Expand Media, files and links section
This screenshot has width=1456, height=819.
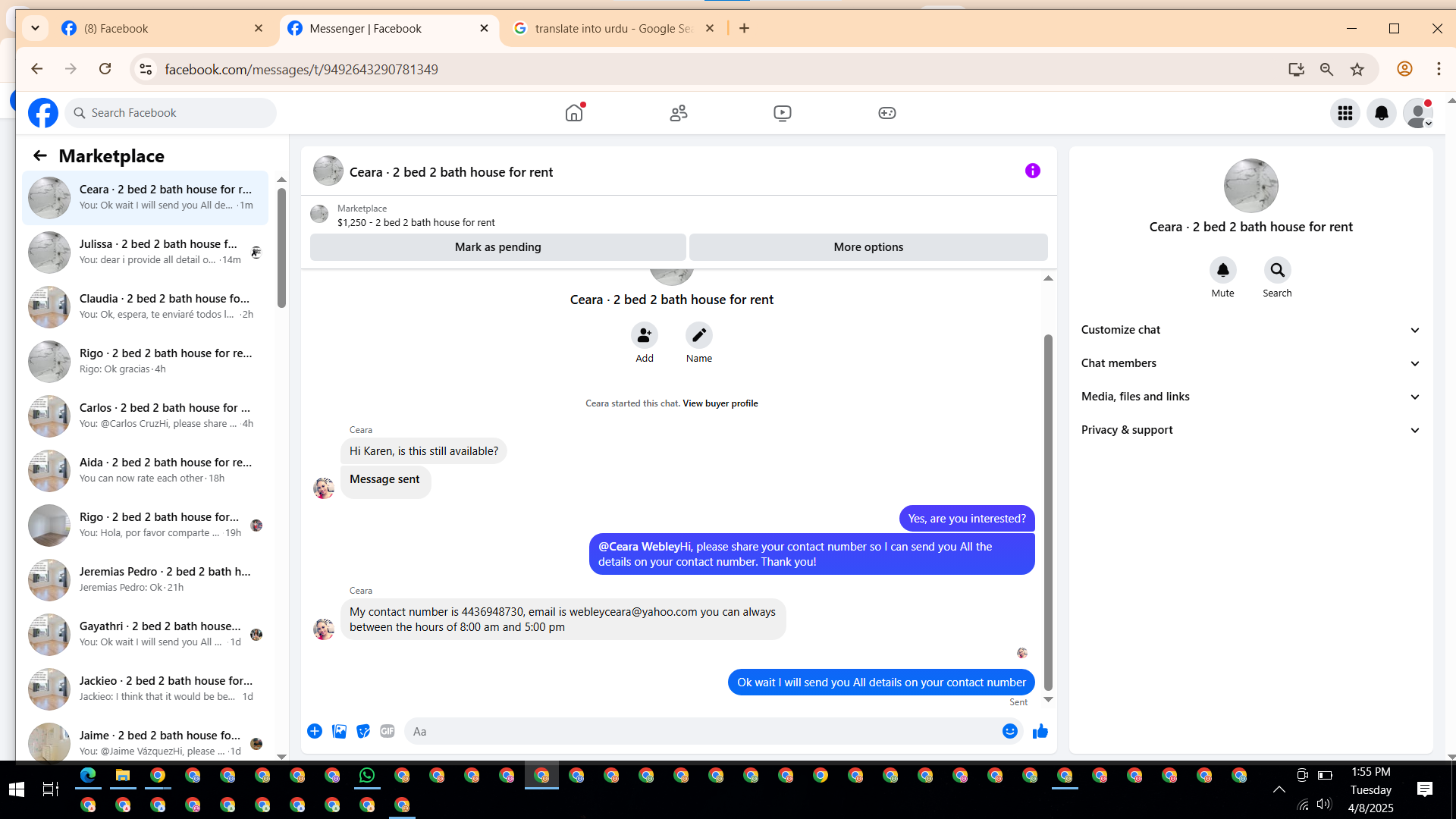[1250, 397]
